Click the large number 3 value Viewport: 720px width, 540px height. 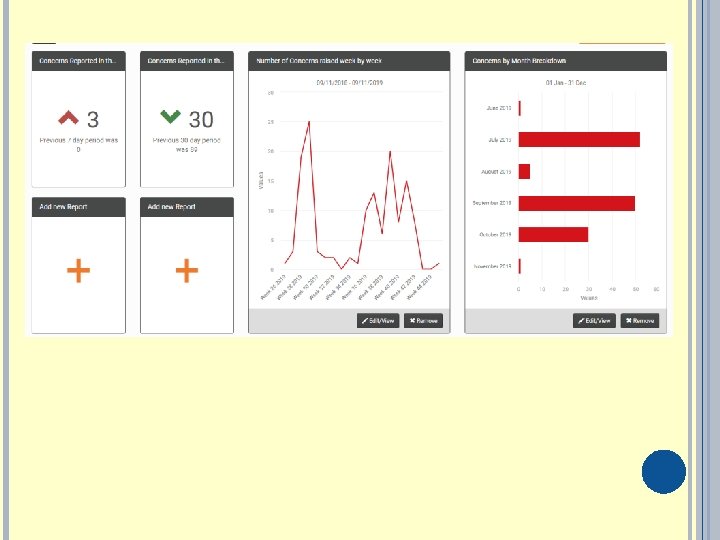pyautogui.click(x=93, y=120)
